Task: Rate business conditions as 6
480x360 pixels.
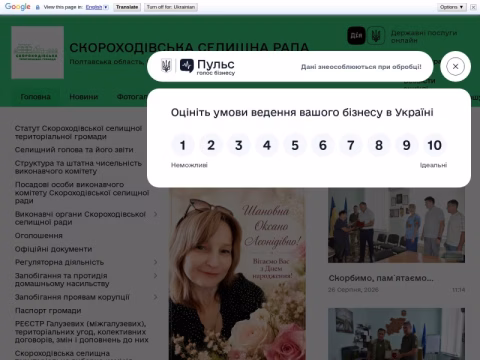Action: 323,145
